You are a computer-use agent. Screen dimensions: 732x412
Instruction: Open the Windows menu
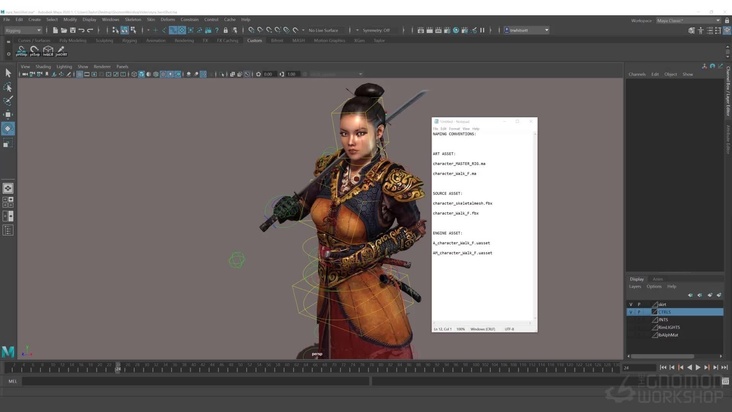pos(111,20)
